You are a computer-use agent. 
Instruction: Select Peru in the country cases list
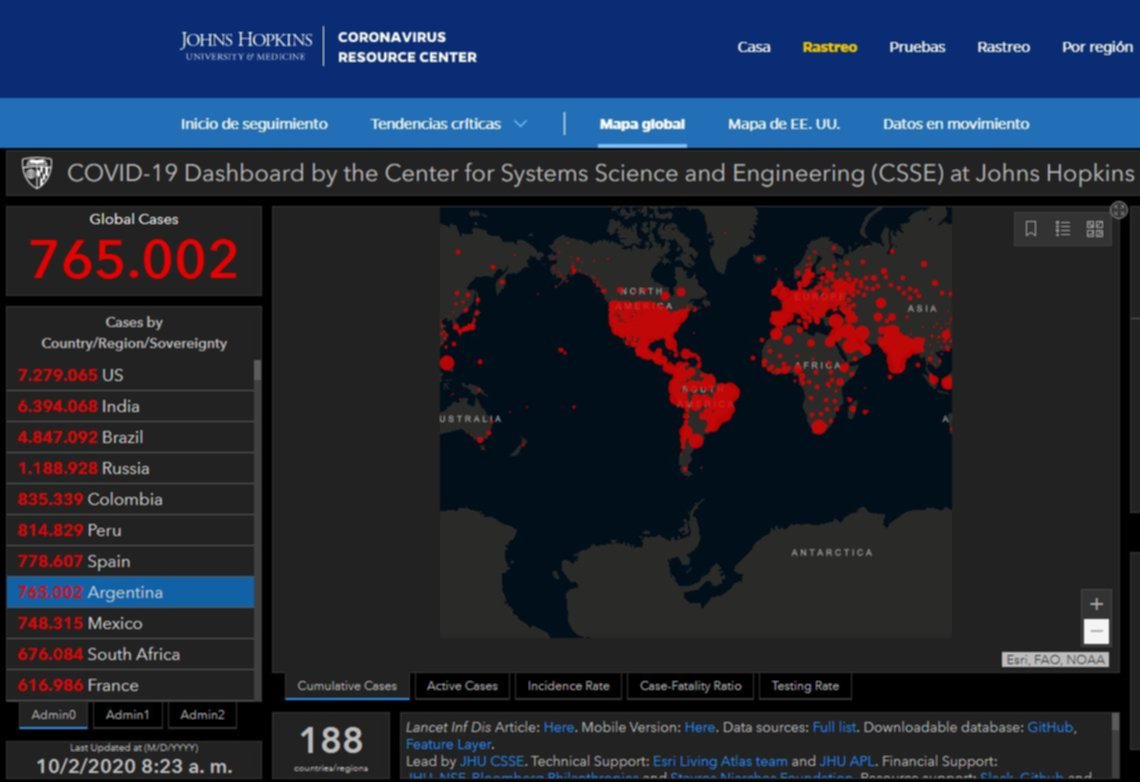click(x=130, y=530)
